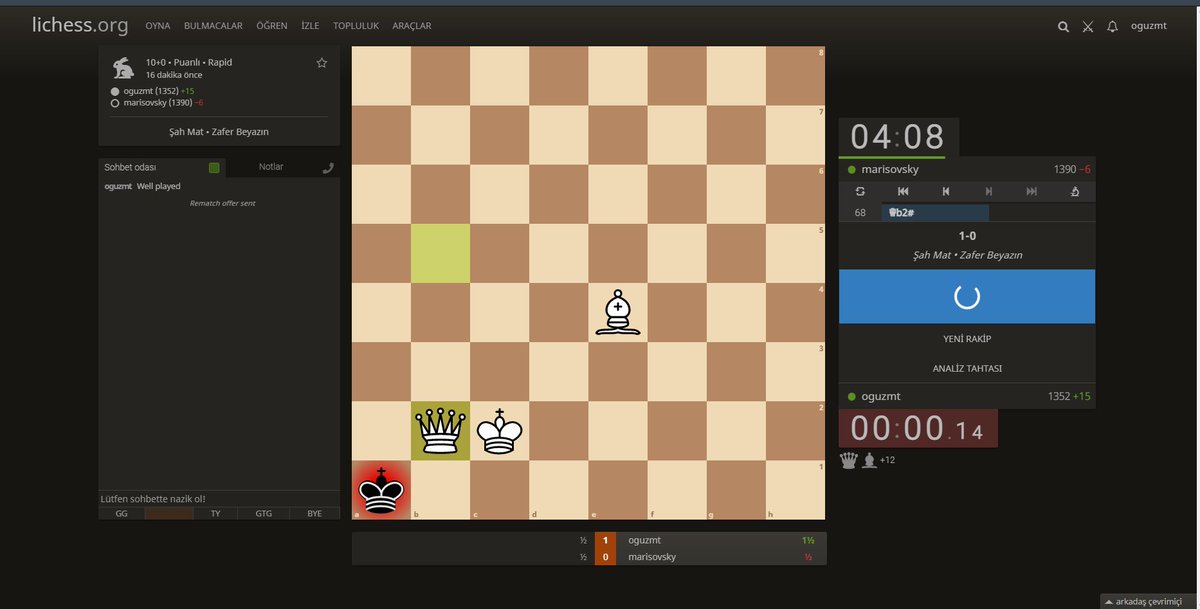The width and height of the screenshot is (1200, 609).
Task: Open the BULMACALAR menu
Action: click(x=214, y=26)
